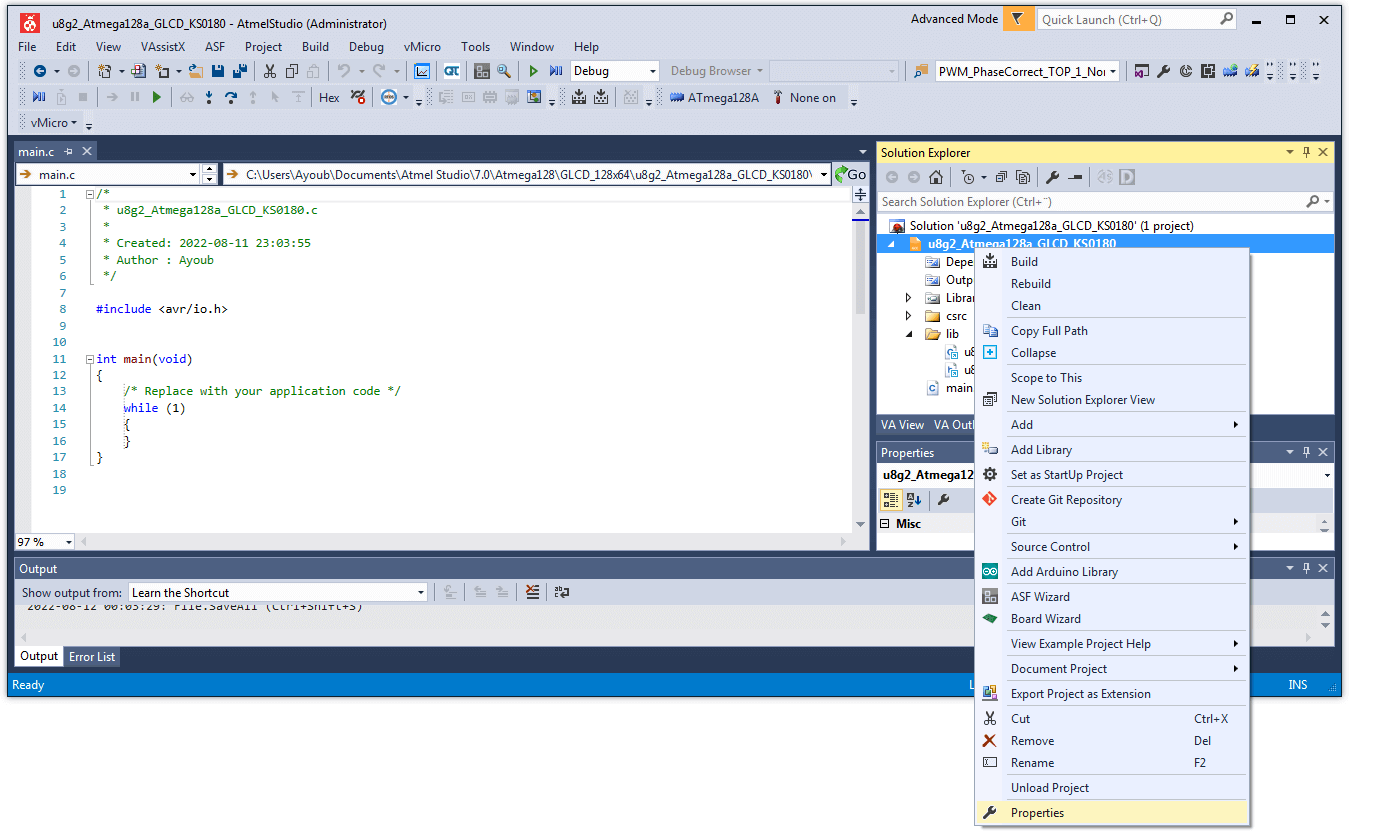Open the ASF menu

click(x=215, y=47)
